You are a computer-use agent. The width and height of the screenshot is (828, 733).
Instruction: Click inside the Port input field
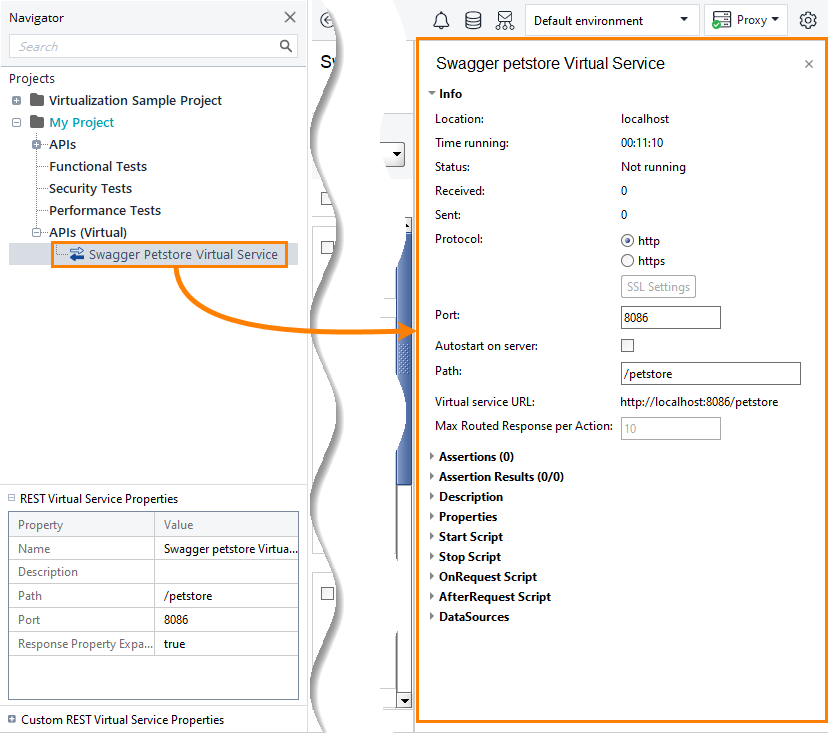(x=670, y=317)
